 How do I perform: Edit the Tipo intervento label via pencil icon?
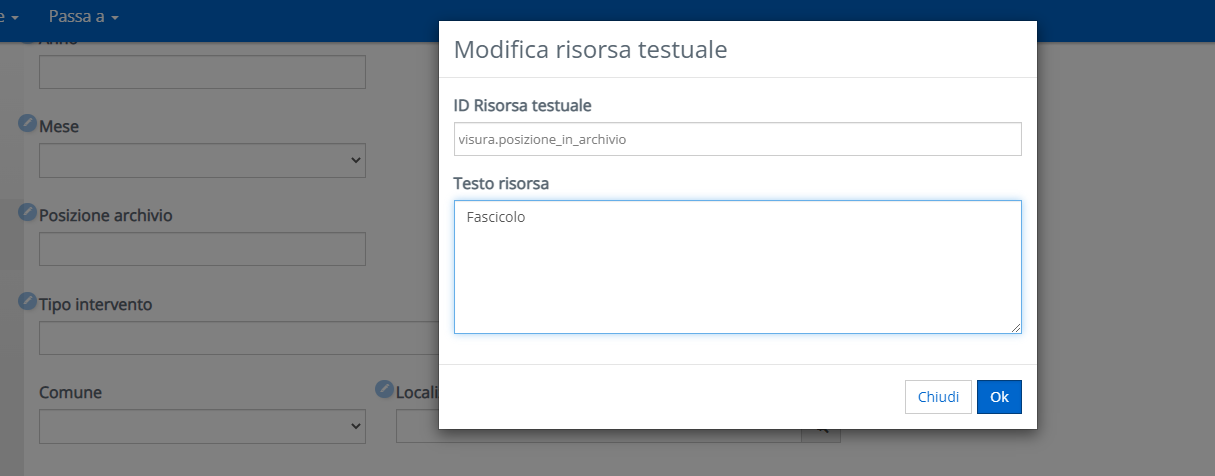pyautogui.click(x=28, y=301)
